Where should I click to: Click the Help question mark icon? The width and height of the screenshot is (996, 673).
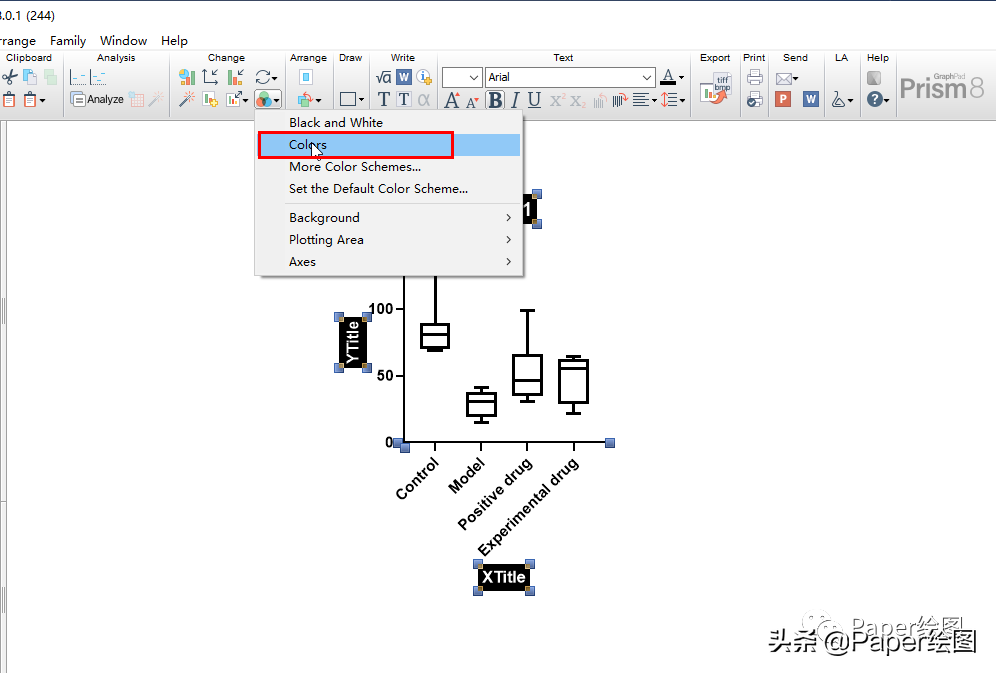click(x=875, y=99)
